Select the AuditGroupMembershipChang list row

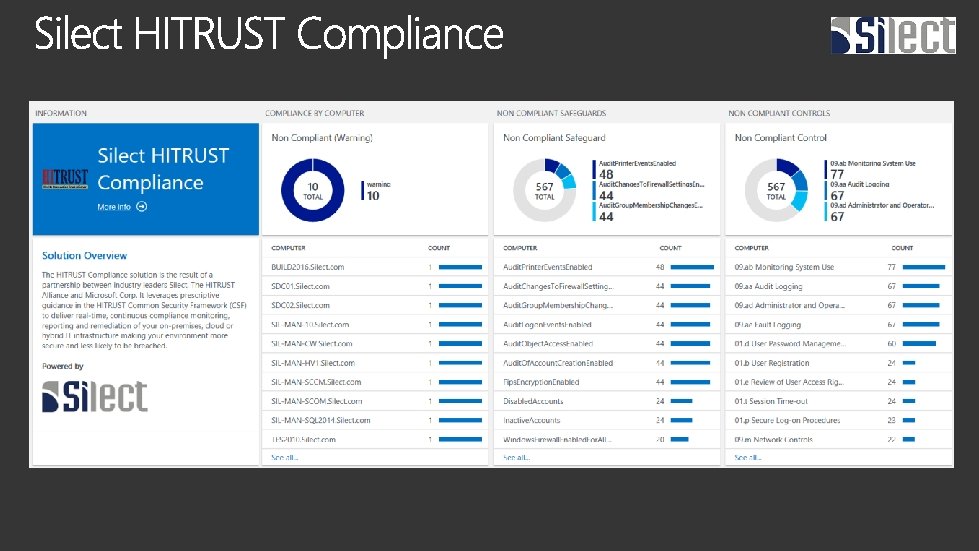(x=607, y=305)
